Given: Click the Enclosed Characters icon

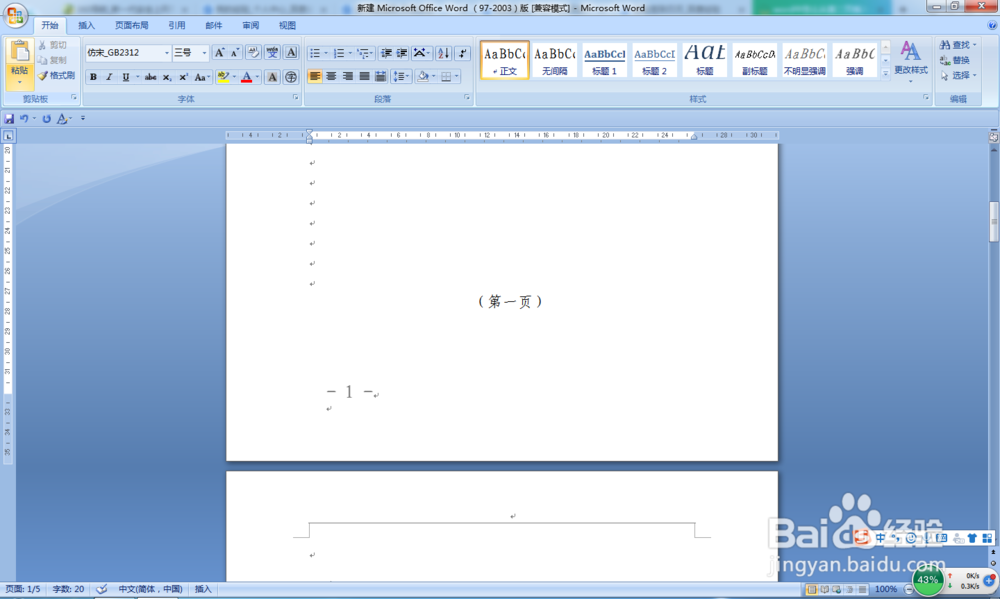Looking at the screenshot, I should point(291,77).
